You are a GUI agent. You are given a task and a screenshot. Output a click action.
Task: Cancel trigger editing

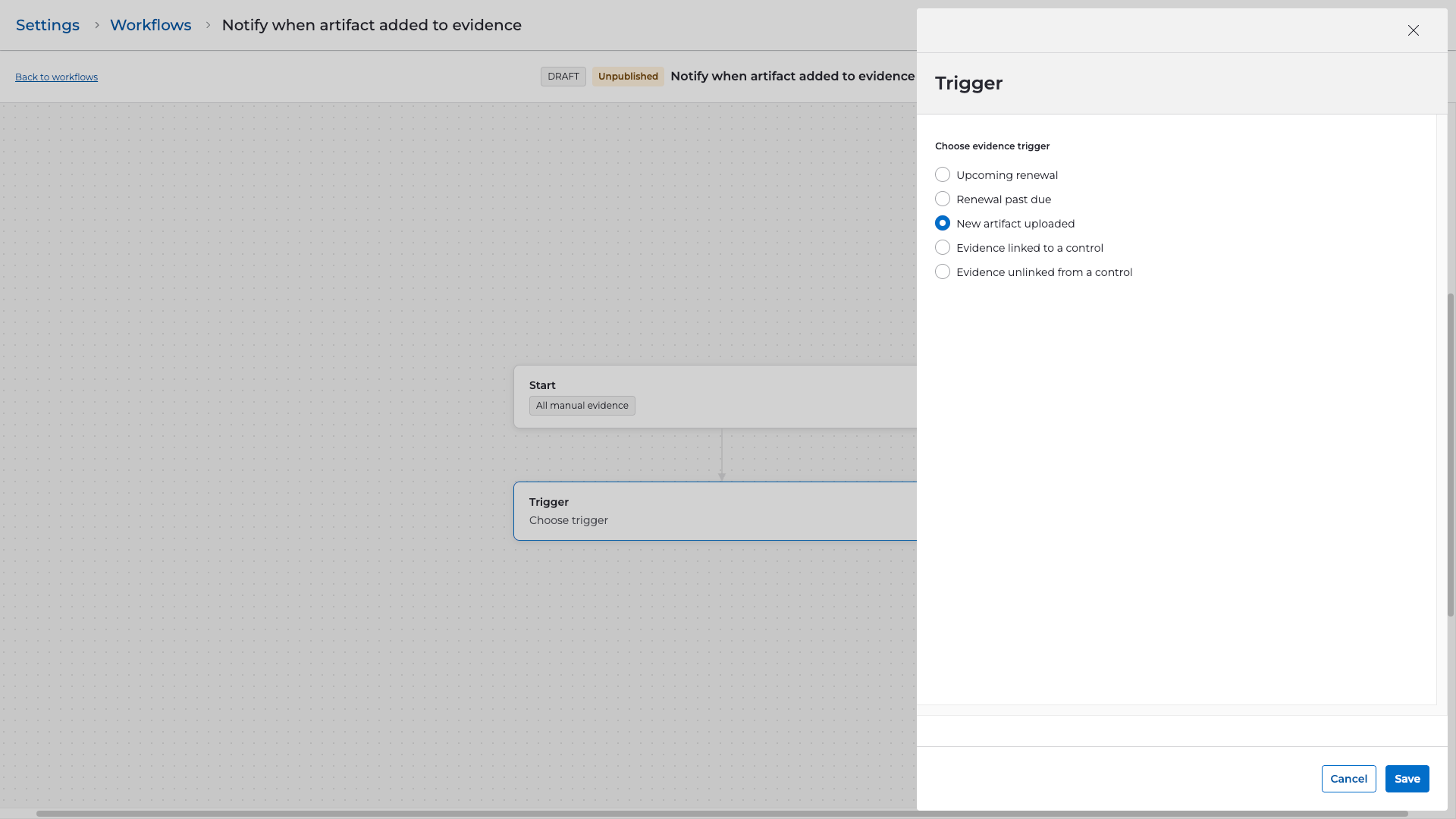click(x=1348, y=779)
